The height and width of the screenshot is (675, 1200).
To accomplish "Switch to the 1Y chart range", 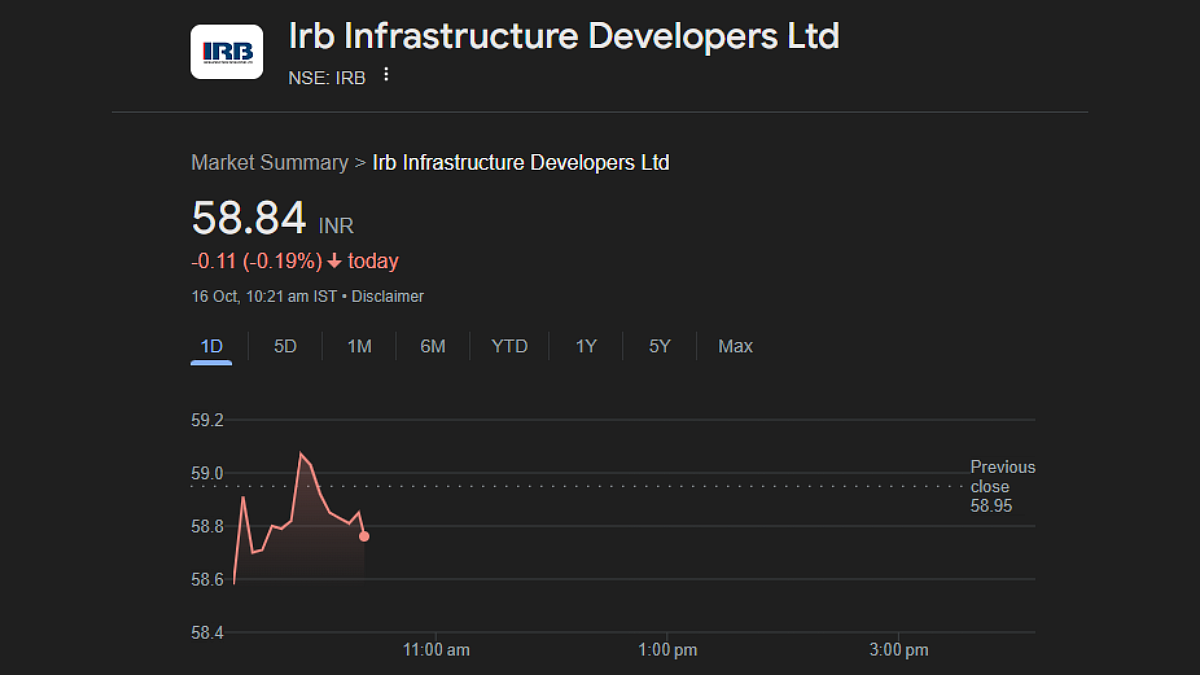I will click(586, 346).
